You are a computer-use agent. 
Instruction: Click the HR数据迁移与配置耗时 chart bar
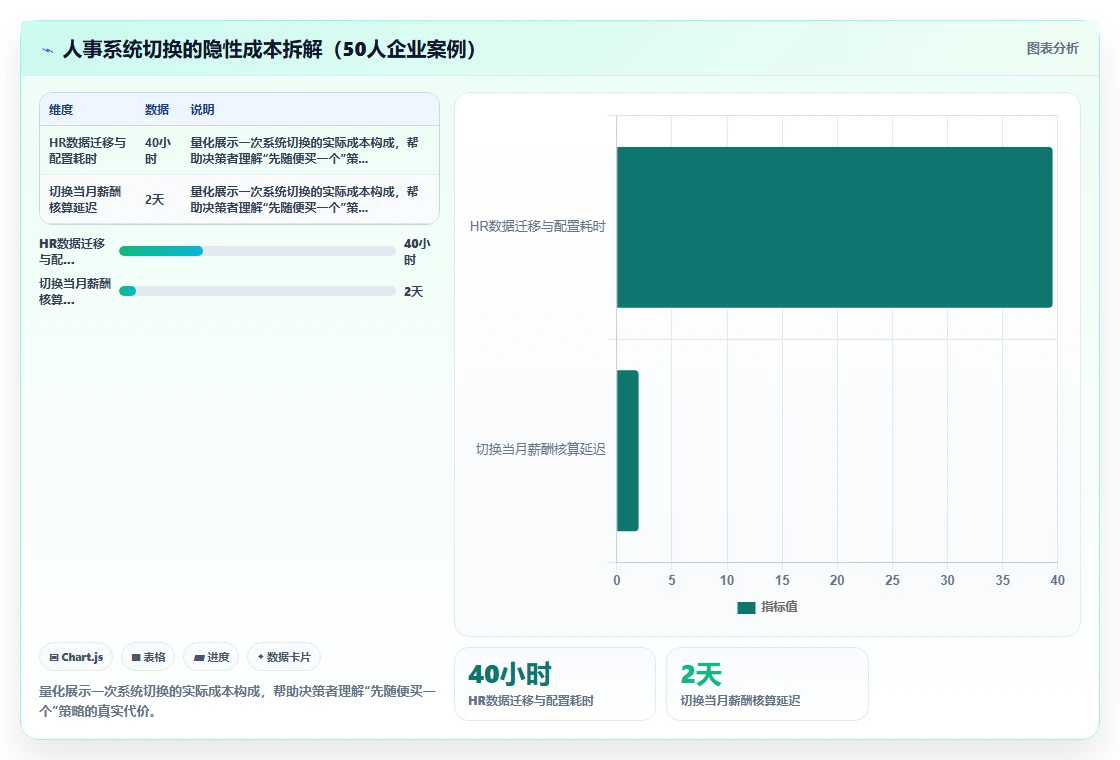[834, 227]
